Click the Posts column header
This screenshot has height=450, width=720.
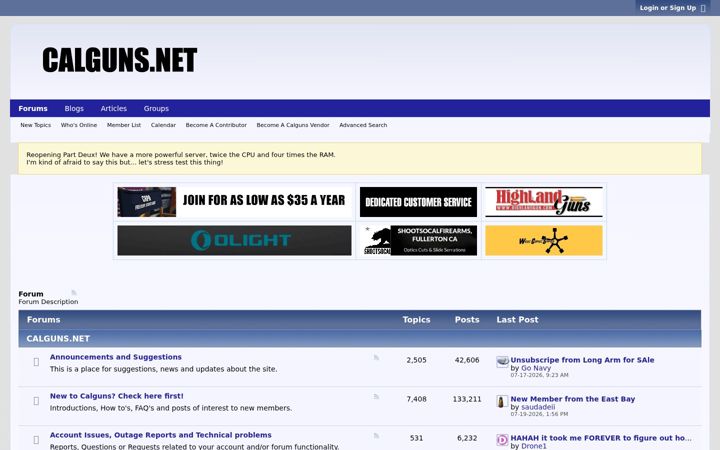click(467, 320)
